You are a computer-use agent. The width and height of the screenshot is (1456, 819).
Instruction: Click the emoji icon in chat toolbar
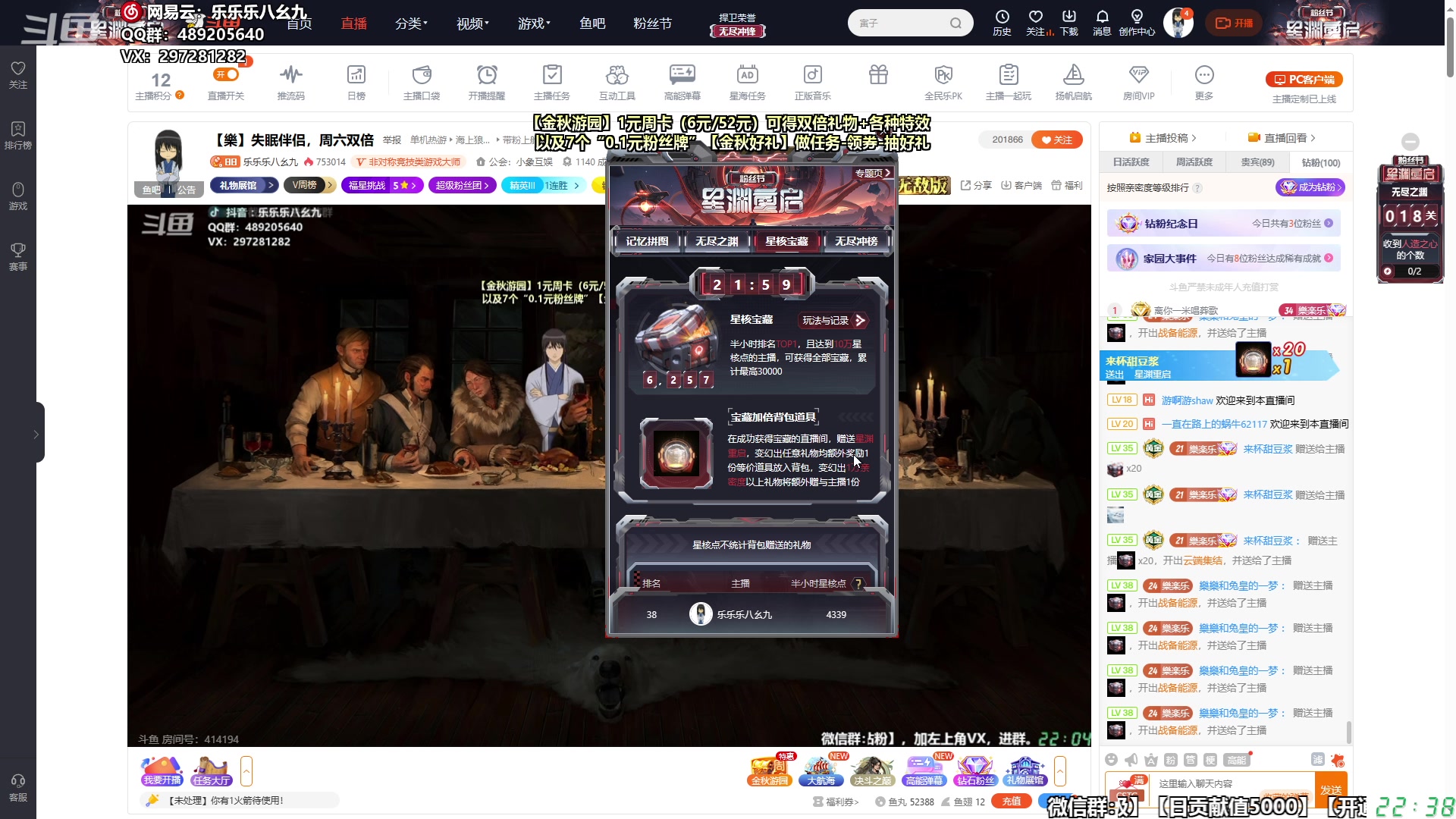tap(1111, 760)
